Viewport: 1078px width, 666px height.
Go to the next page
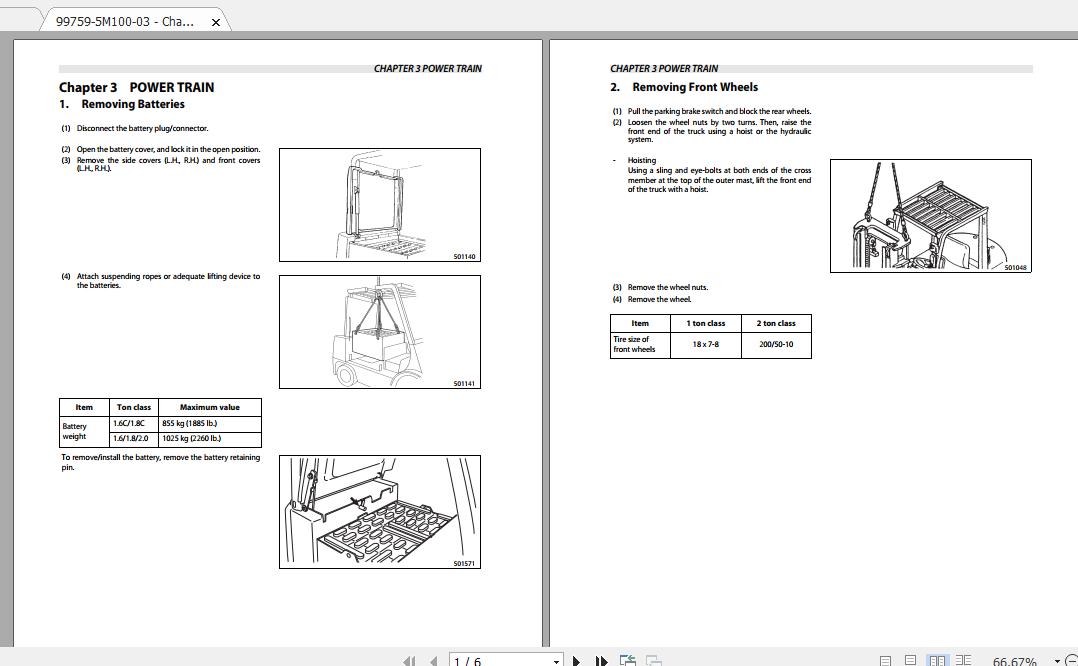[x=577, y=661]
